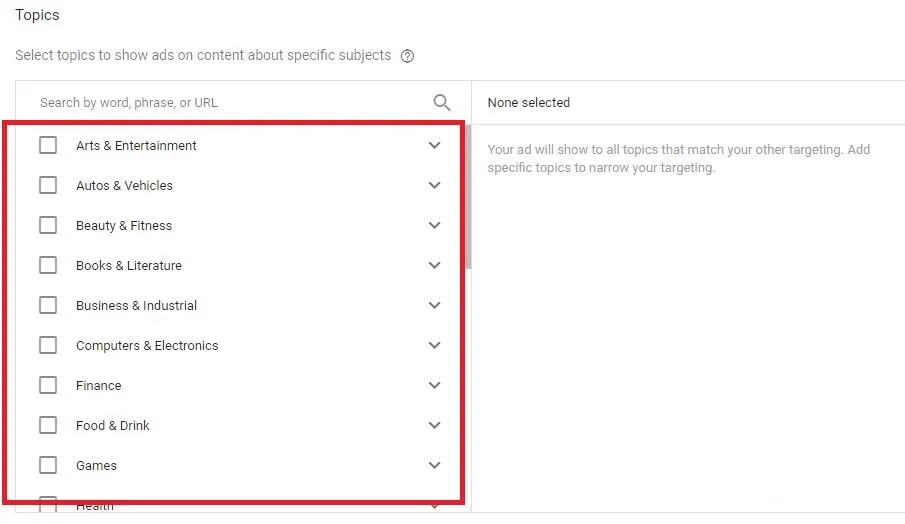Screen dimensions: 905x524
Task: Enable the Beauty & Fitness topic checkbox
Action: pyautogui.click(x=48, y=225)
